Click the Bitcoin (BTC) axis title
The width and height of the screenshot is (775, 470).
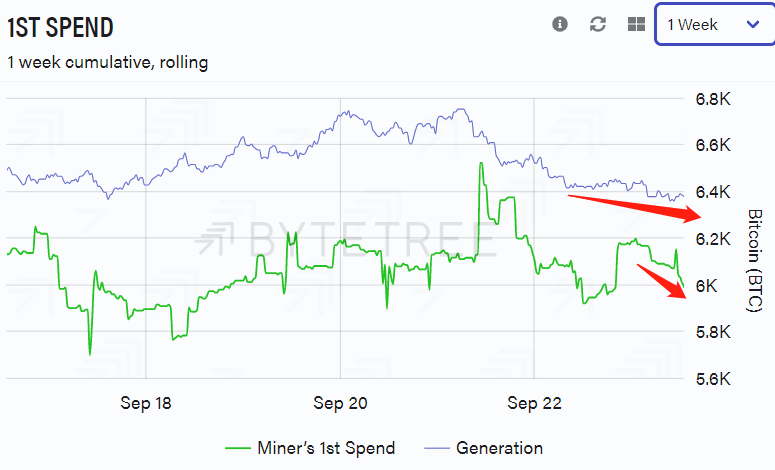point(755,262)
